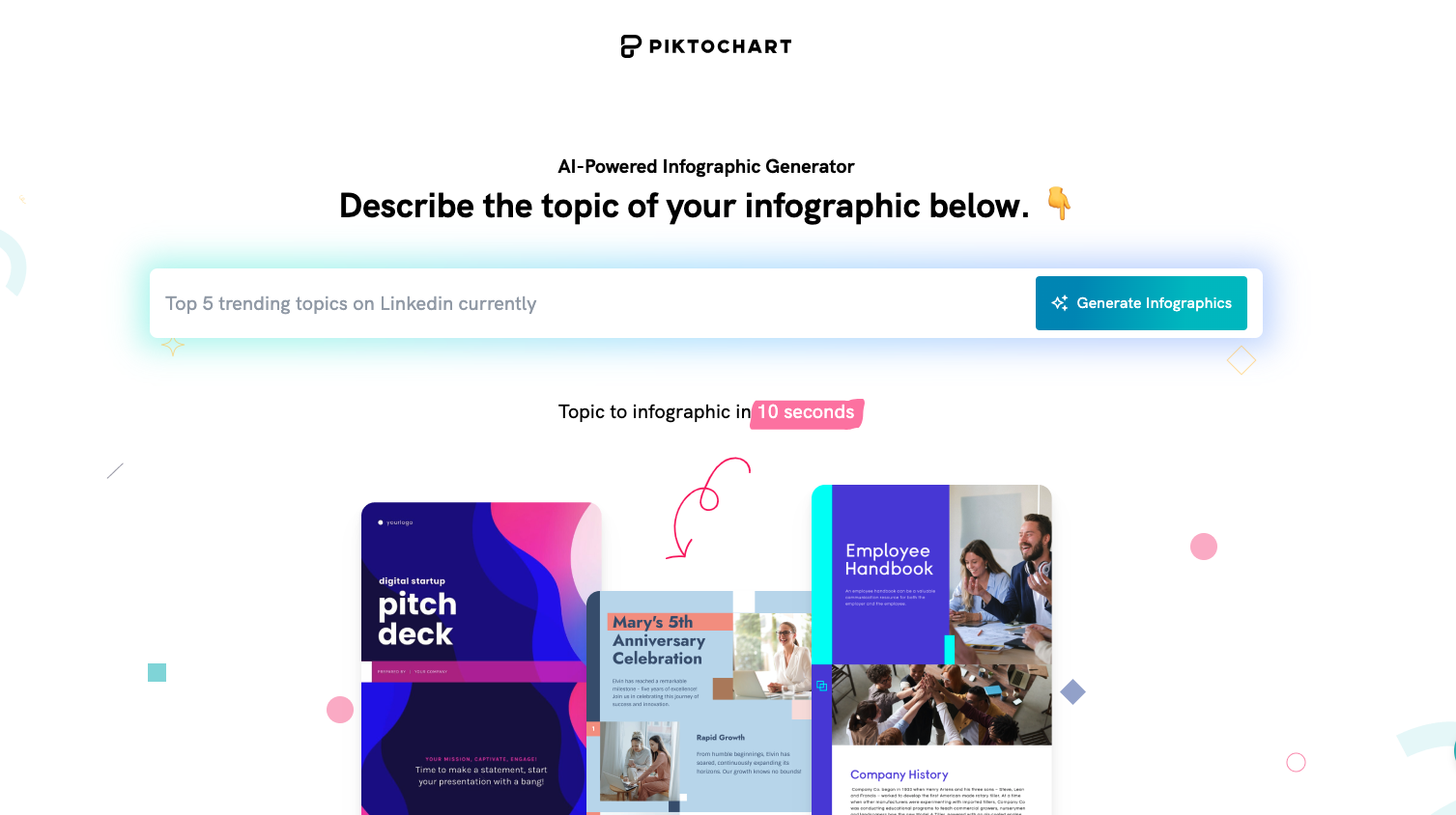Open the Employee Handbook template thumbnail

[x=931, y=650]
